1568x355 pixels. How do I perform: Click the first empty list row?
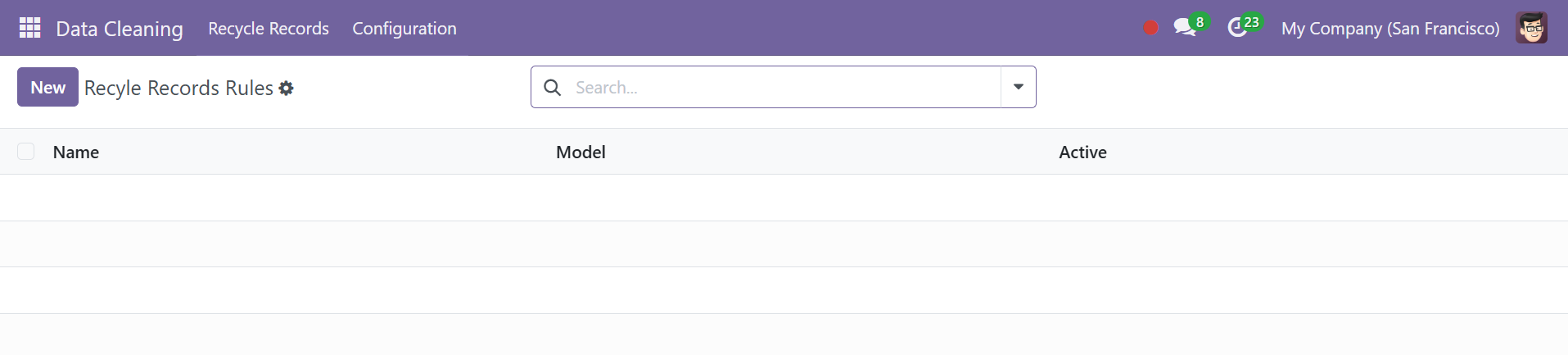[x=784, y=198]
